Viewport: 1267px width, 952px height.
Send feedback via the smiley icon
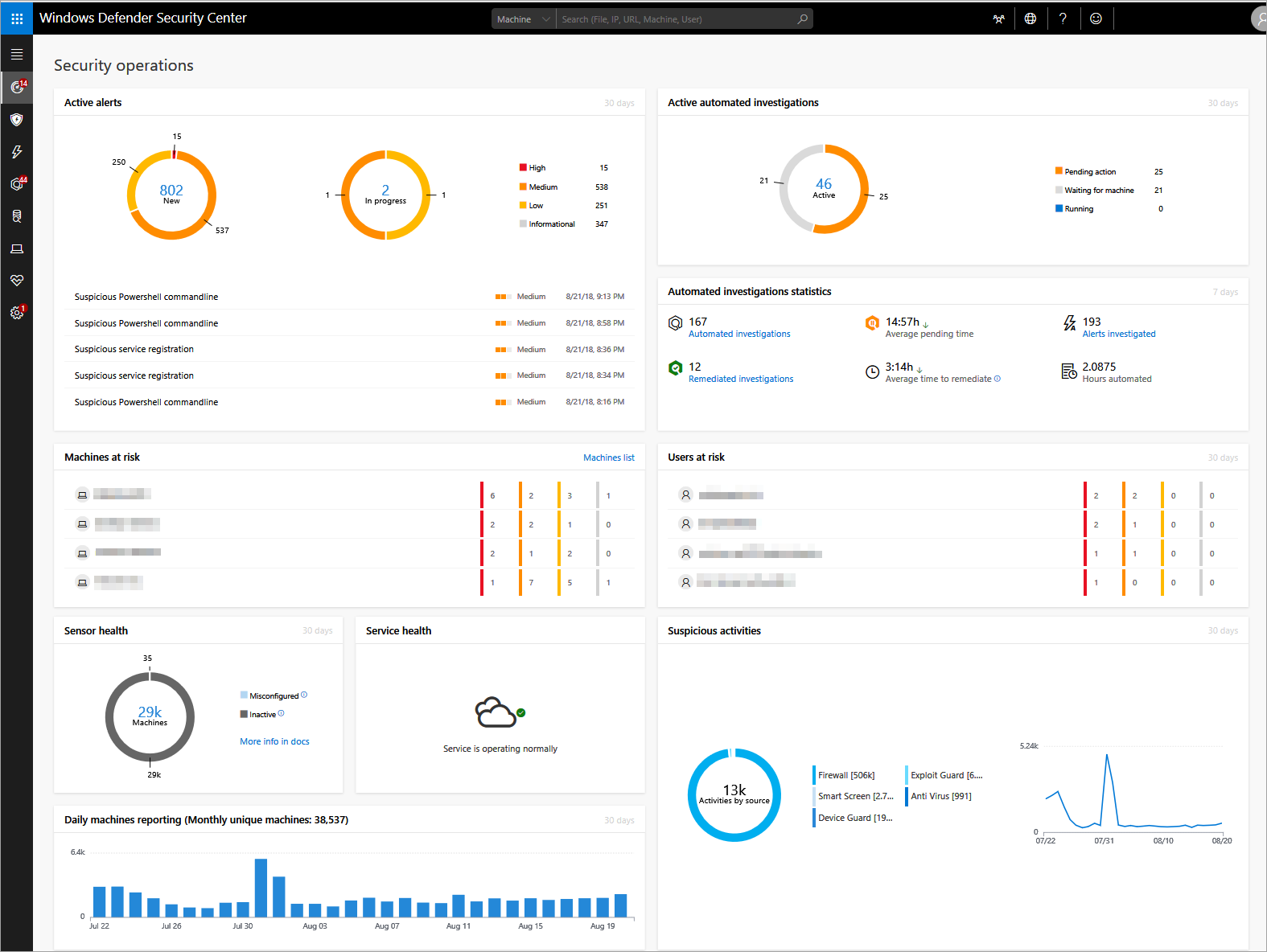(x=1096, y=19)
